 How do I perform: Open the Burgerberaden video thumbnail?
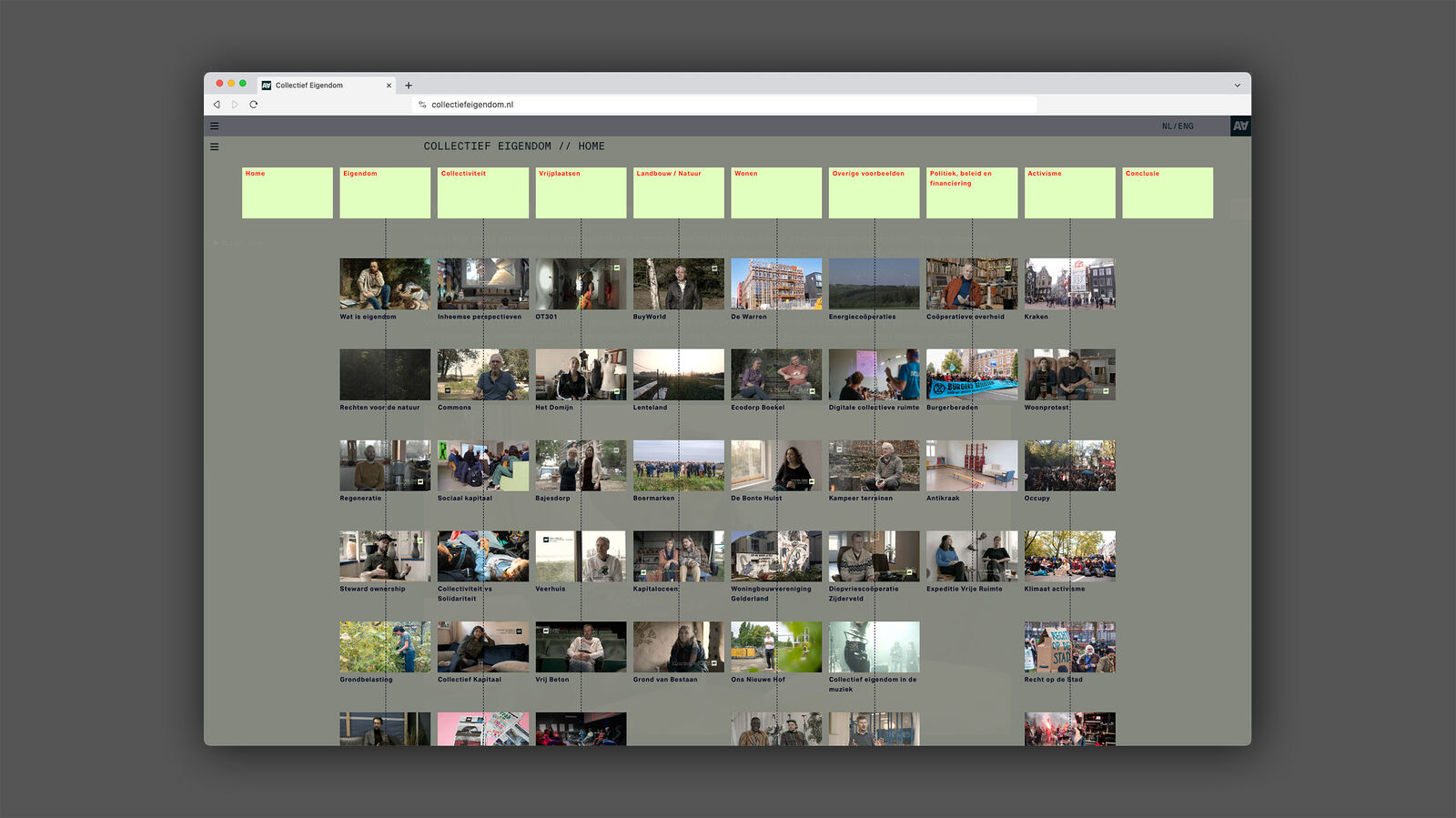972,374
